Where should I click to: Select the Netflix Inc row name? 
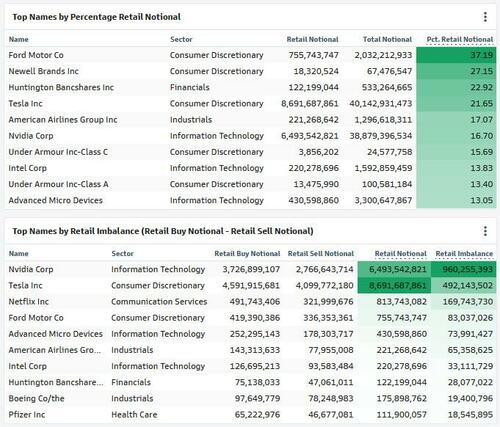click(x=28, y=302)
